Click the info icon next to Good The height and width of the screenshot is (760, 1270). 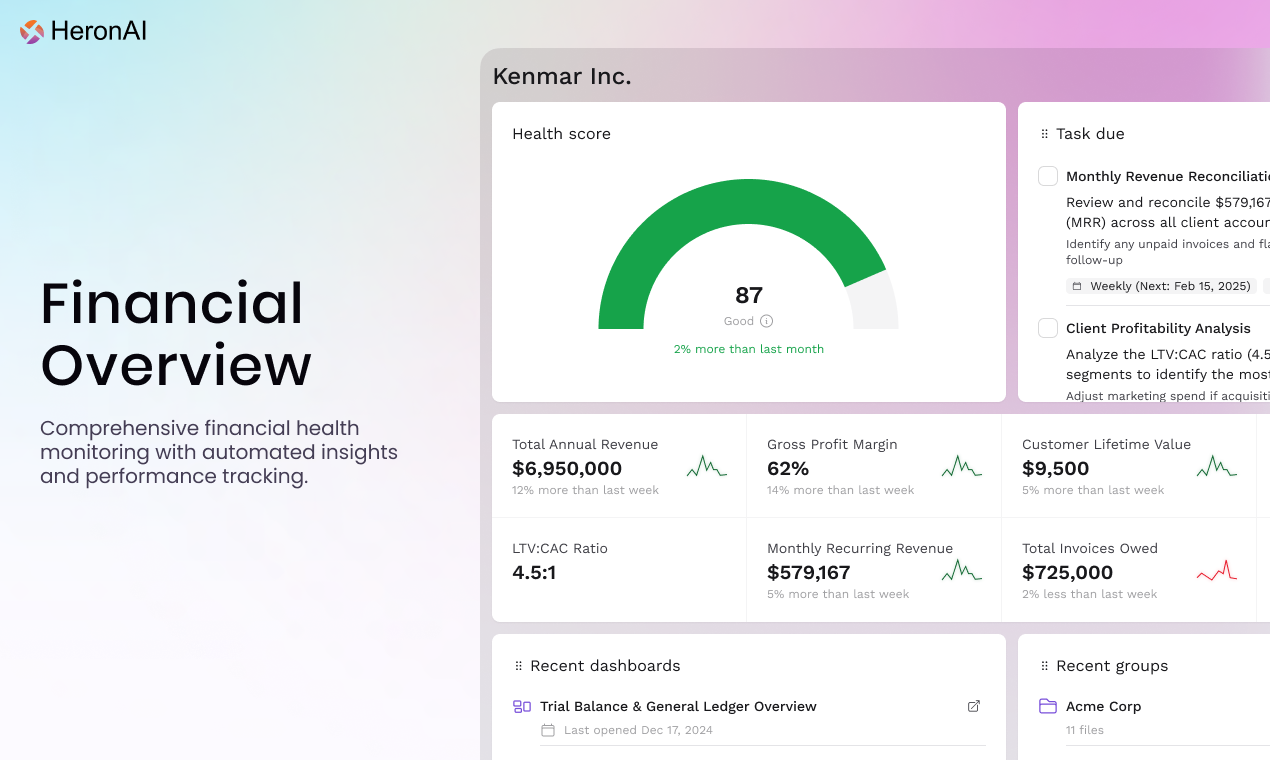(767, 321)
